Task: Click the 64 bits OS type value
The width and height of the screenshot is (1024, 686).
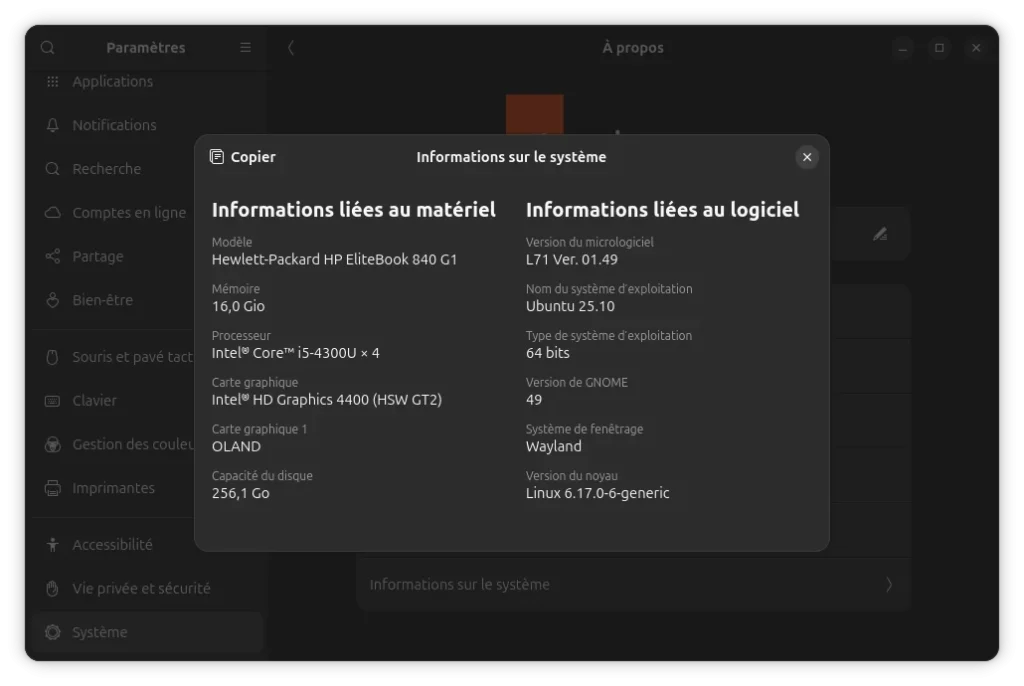Action: click(547, 353)
